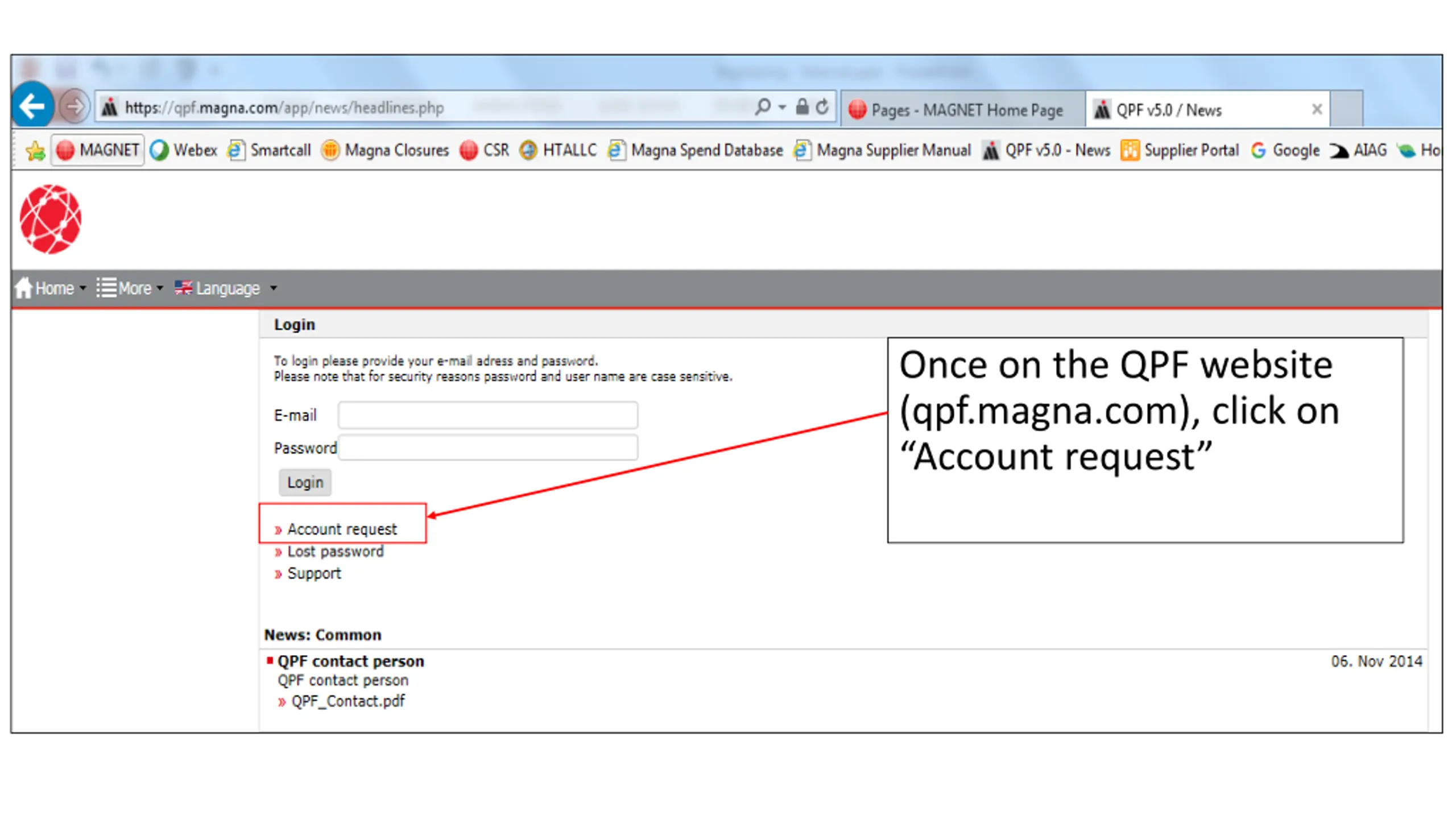Click the browser forward arrow button

pyautogui.click(x=75, y=106)
